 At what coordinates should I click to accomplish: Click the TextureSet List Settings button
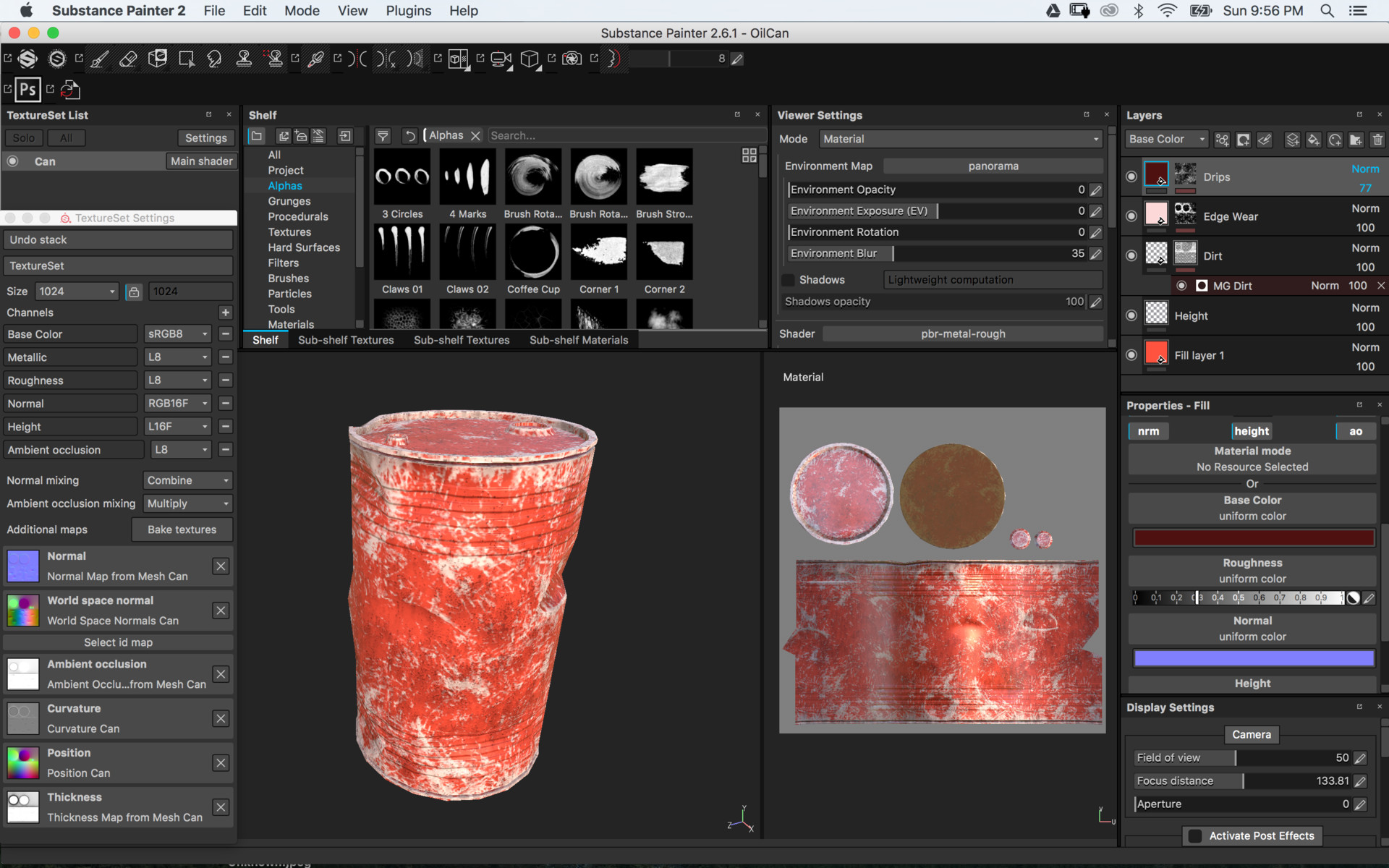coord(205,138)
